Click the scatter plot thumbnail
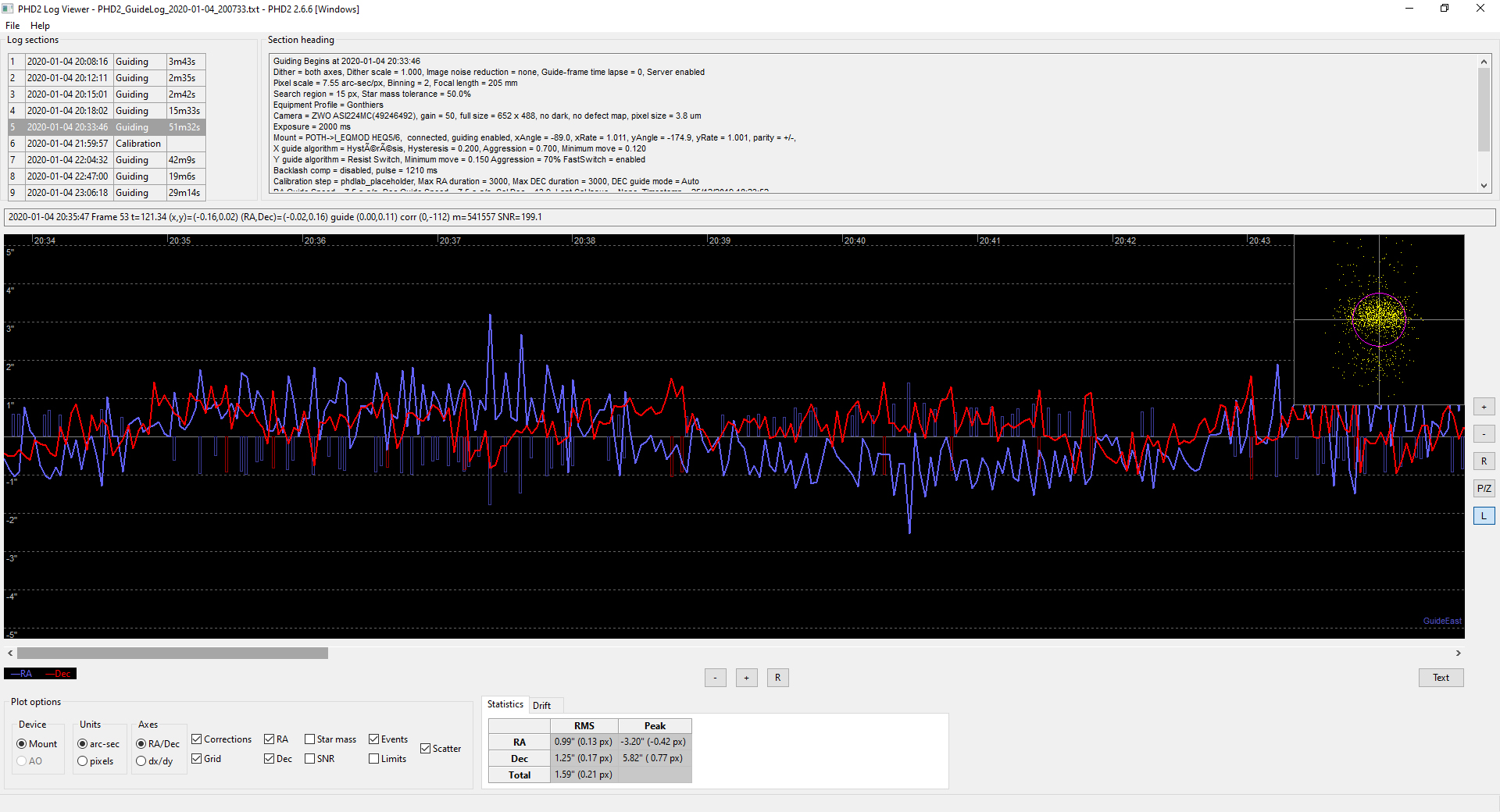 1379,319
